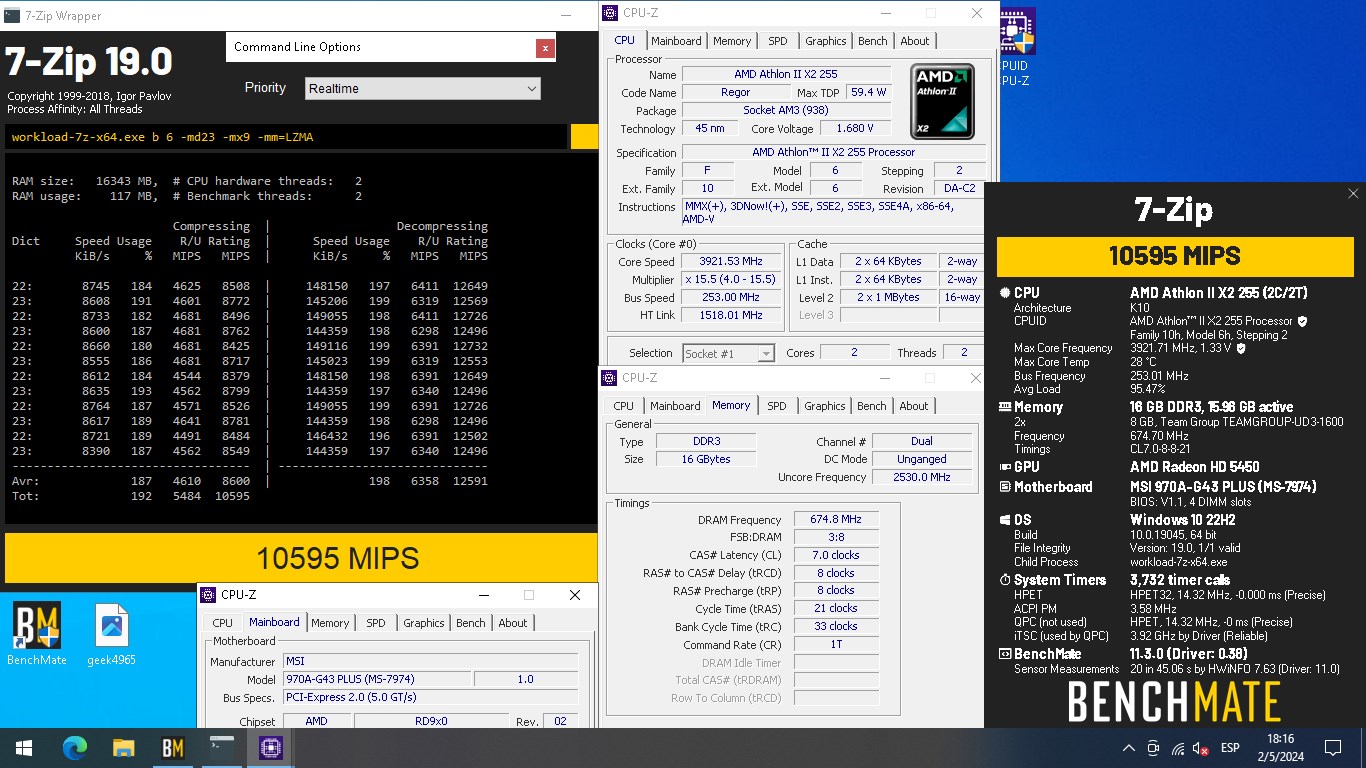Image resolution: width=1366 pixels, height=768 pixels.
Task: Switch to 7-Zip Wrapper console taskbar icon
Action: tap(221, 748)
